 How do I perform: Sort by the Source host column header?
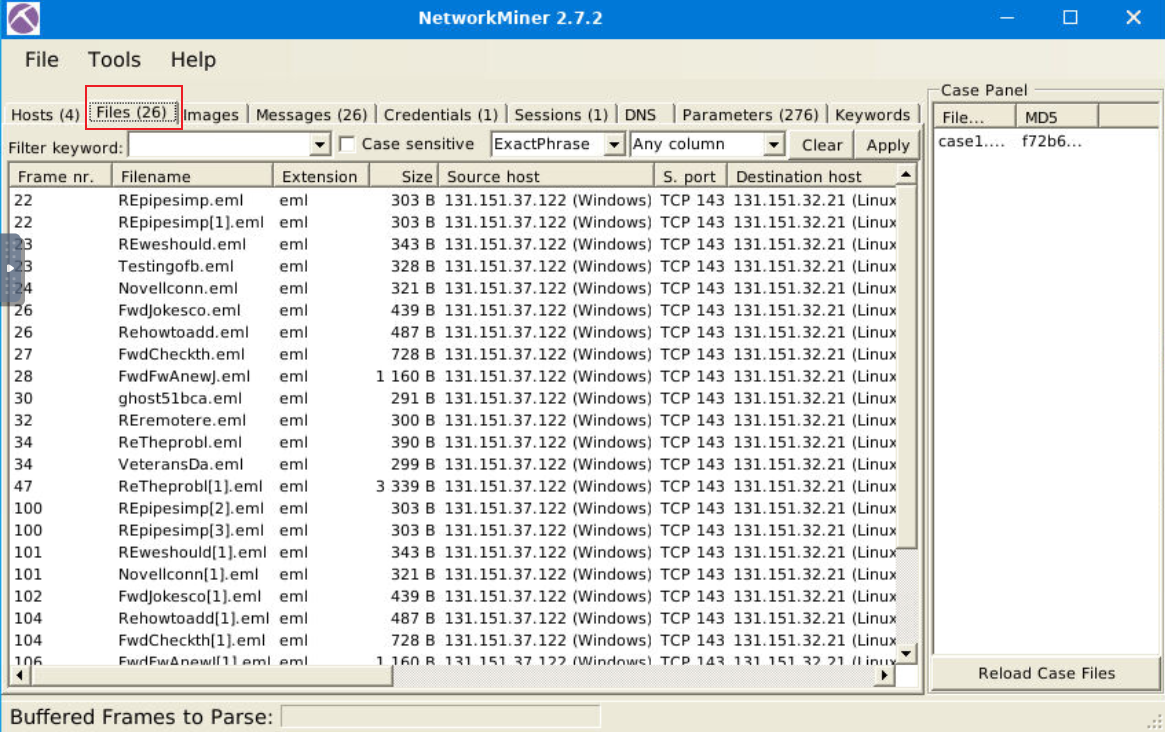point(546,176)
